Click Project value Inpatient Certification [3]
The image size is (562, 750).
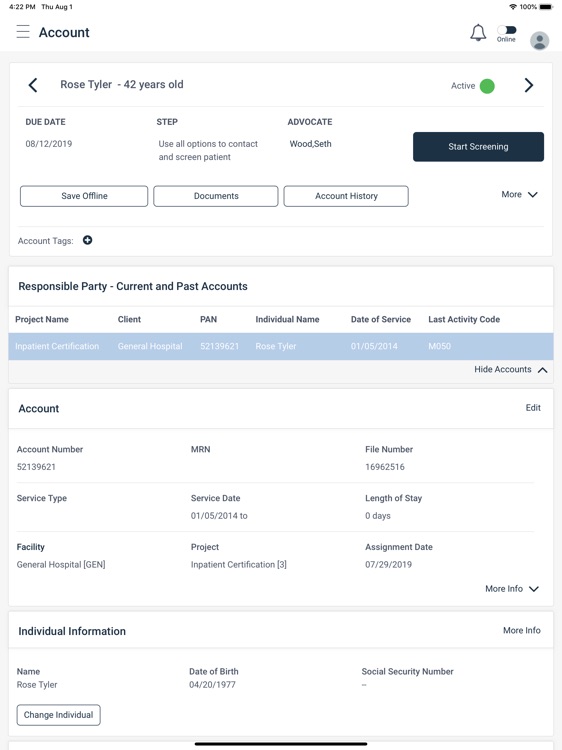239,565
